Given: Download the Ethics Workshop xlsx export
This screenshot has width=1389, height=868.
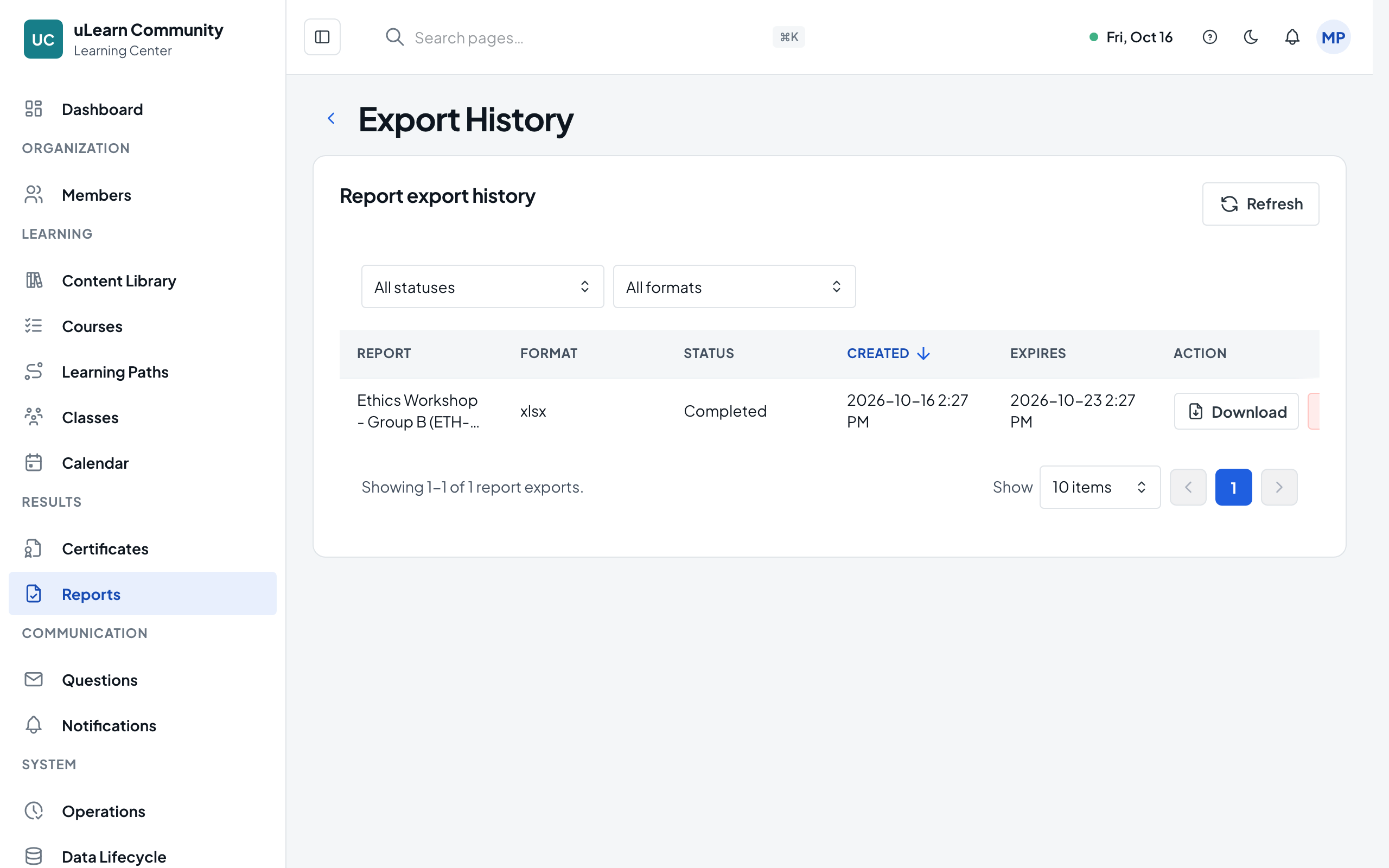Looking at the screenshot, I should point(1236,411).
